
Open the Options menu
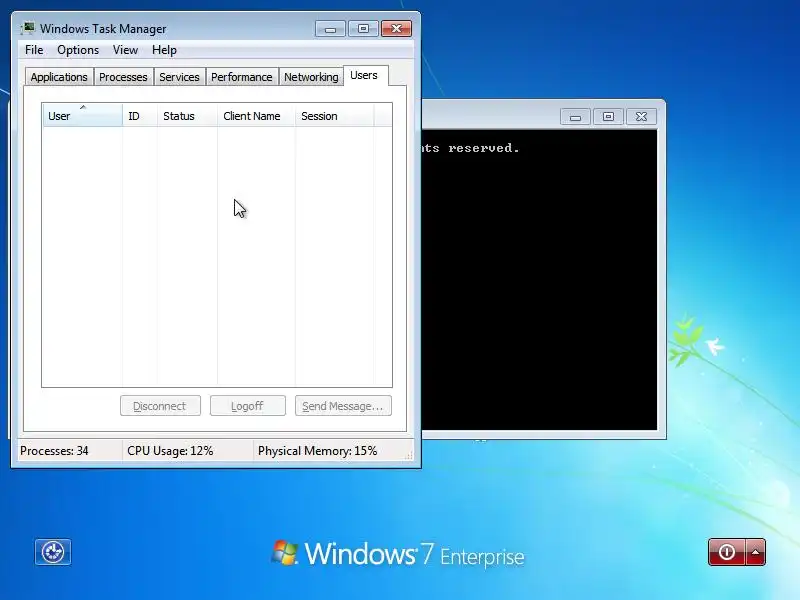click(x=78, y=50)
